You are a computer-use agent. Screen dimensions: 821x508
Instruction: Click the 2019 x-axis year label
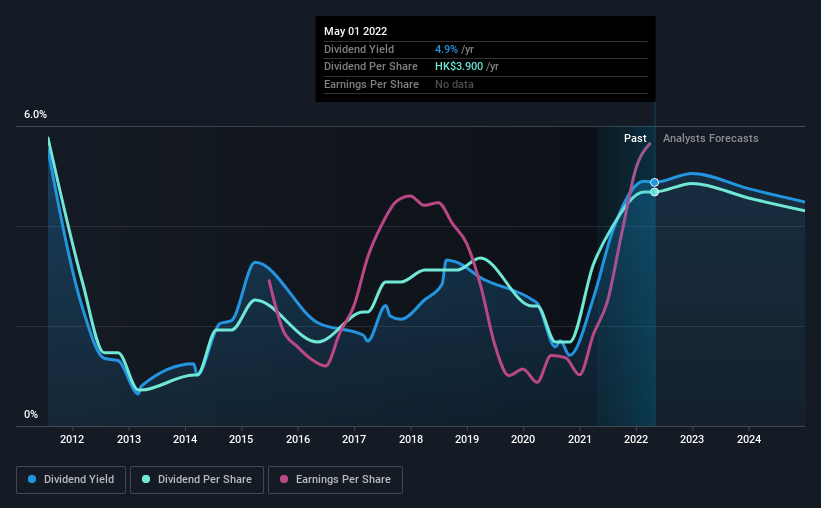point(467,439)
